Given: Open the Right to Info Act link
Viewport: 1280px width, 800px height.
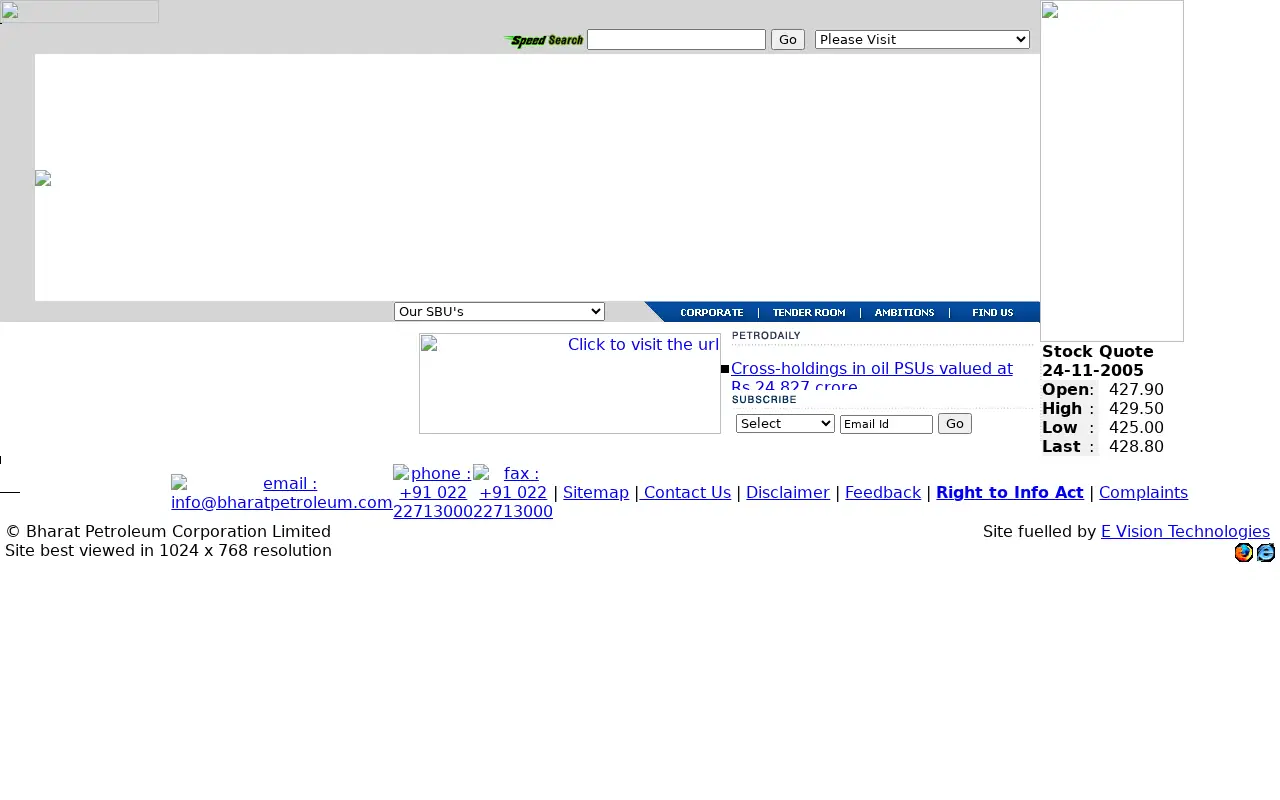Looking at the screenshot, I should (x=1010, y=493).
